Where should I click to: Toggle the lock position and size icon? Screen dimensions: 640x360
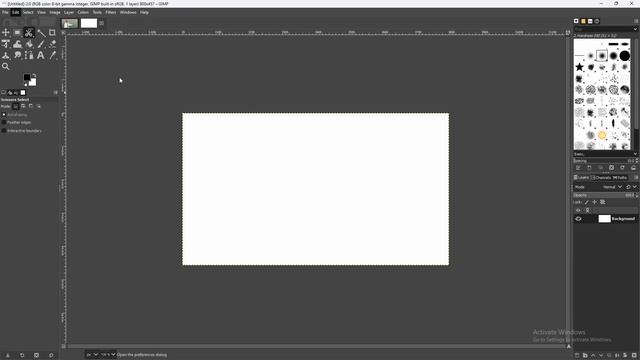(595, 202)
